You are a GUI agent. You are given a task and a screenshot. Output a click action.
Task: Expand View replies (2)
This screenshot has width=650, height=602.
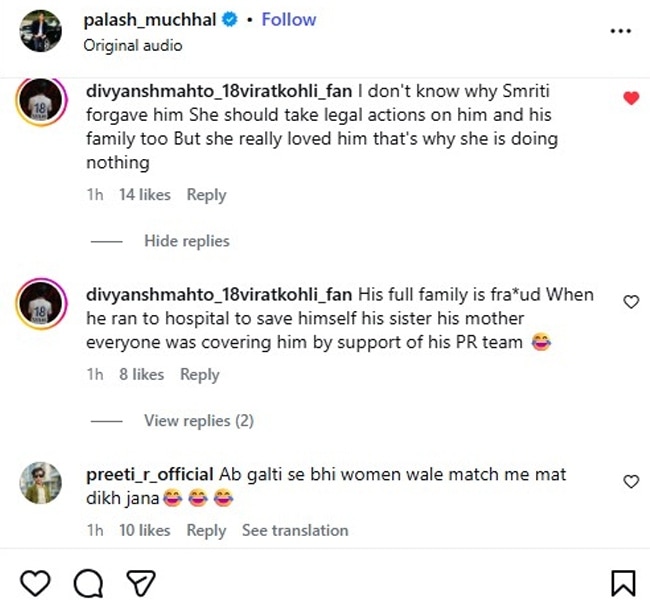coord(198,421)
